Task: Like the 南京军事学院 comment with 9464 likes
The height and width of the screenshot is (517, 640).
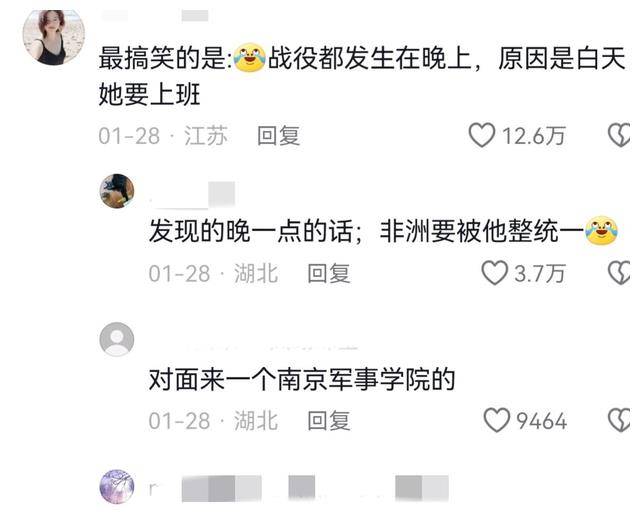Action: pyautogui.click(x=496, y=420)
